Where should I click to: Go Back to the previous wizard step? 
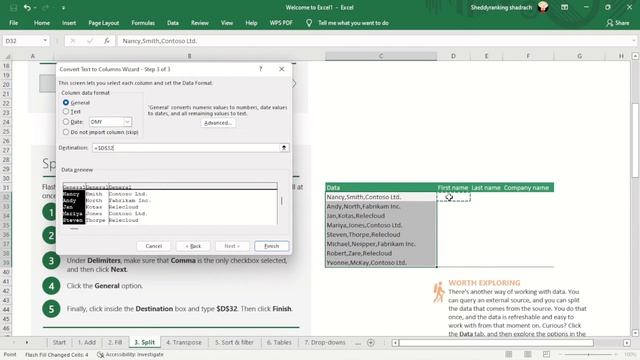[193, 246]
